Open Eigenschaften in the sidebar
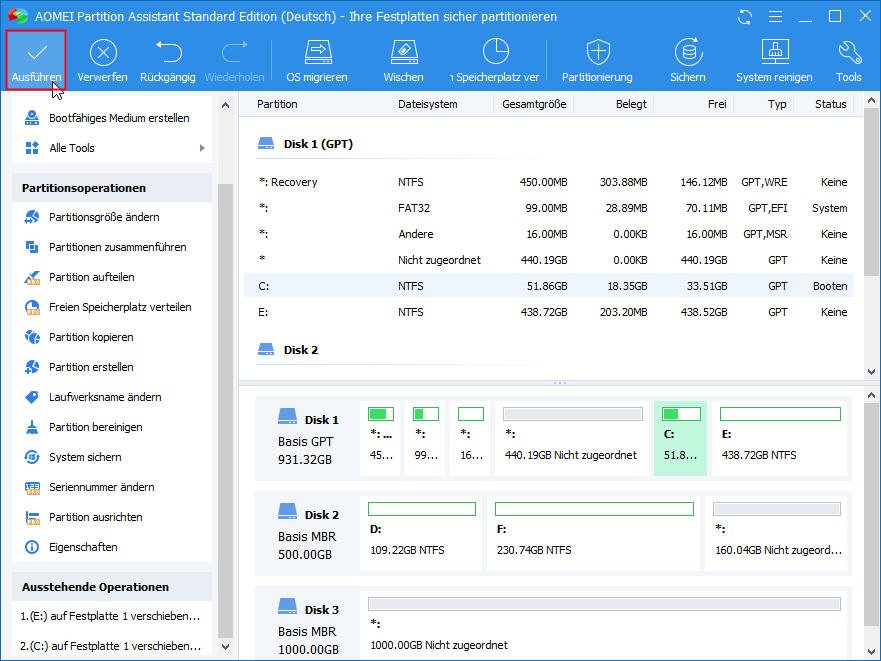This screenshot has width=881, height=661. tap(83, 547)
